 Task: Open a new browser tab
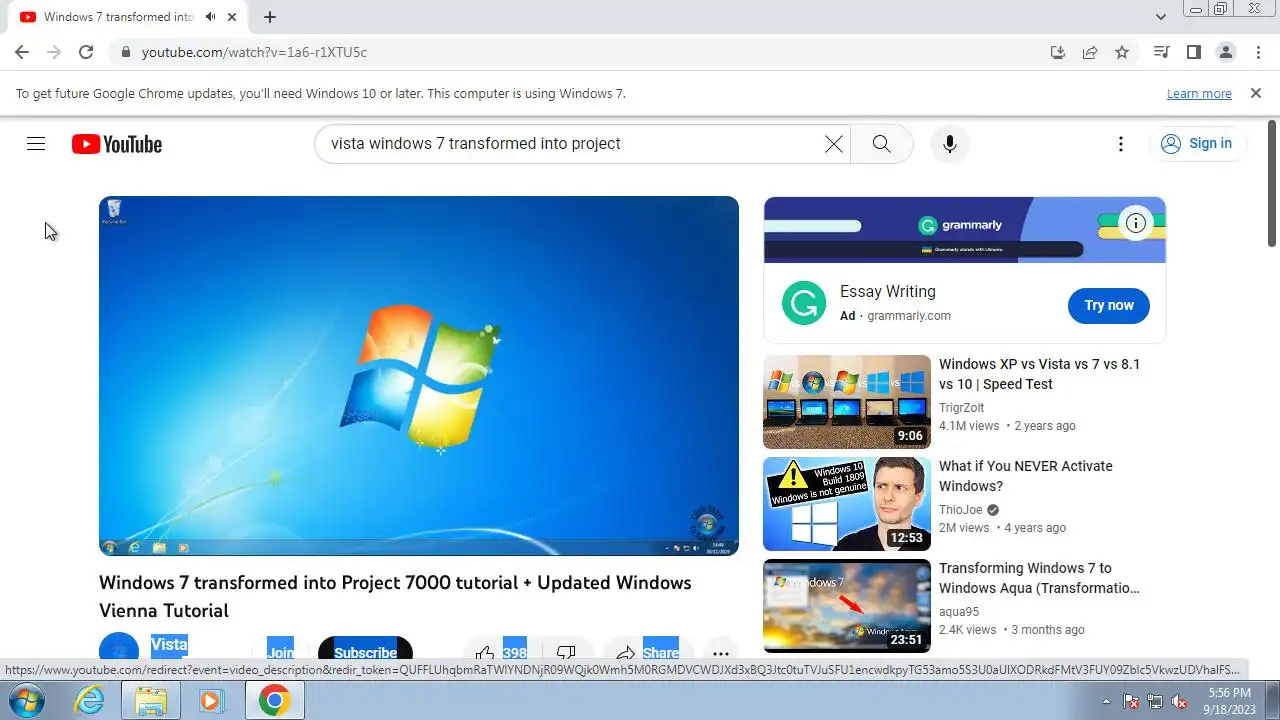coord(270,17)
